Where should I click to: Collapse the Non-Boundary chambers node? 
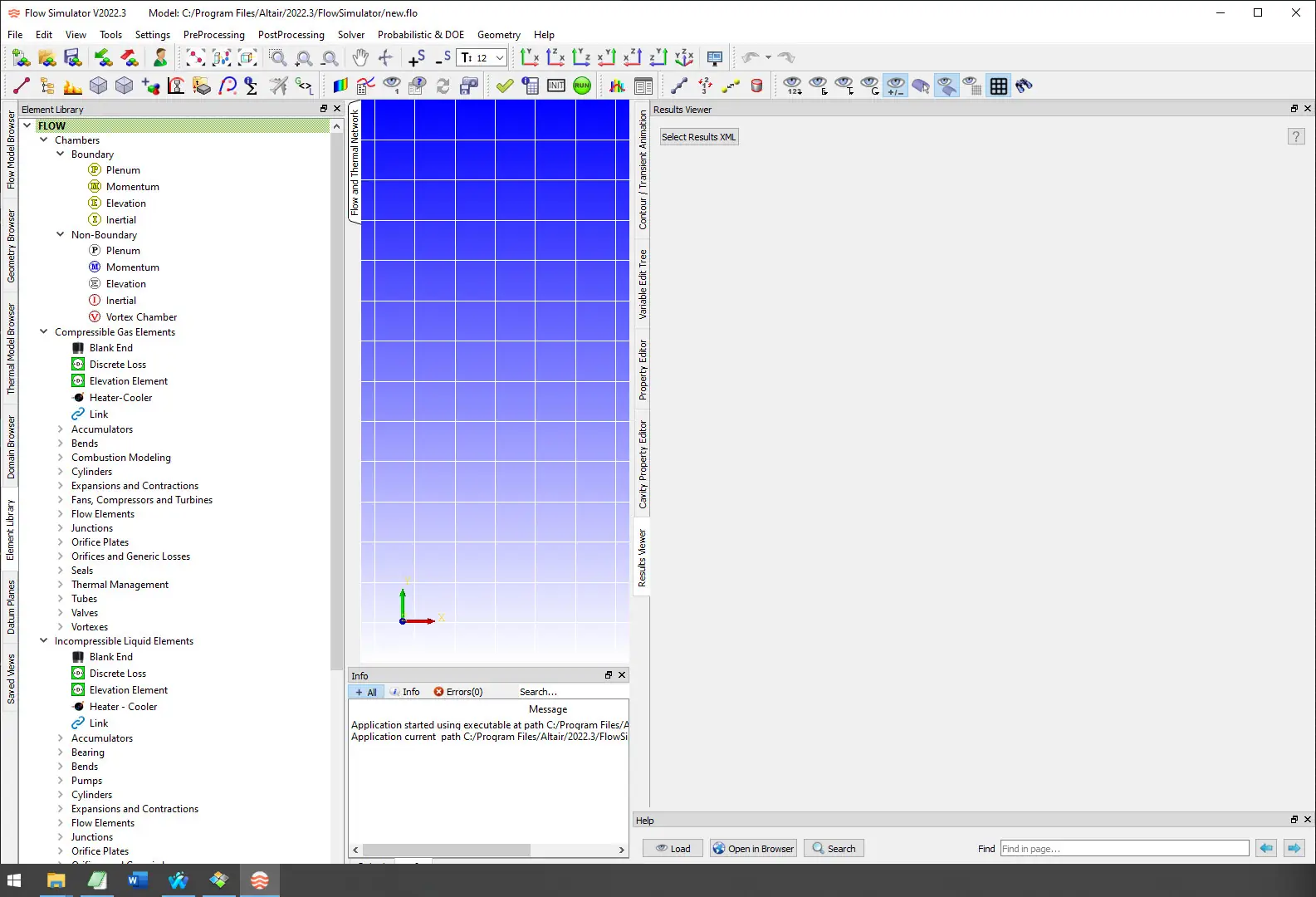pyautogui.click(x=60, y=235)
